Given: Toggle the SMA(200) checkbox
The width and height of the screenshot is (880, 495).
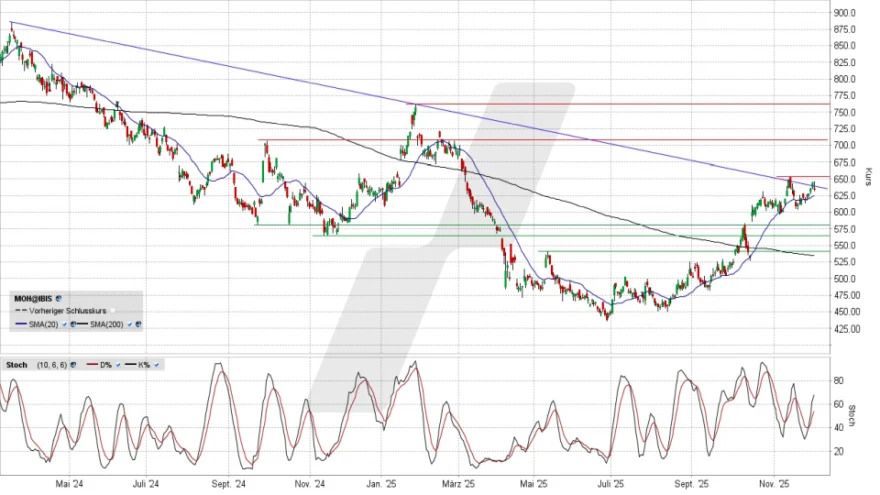Looking at the screenshot, I should click(x=129, y=324).
